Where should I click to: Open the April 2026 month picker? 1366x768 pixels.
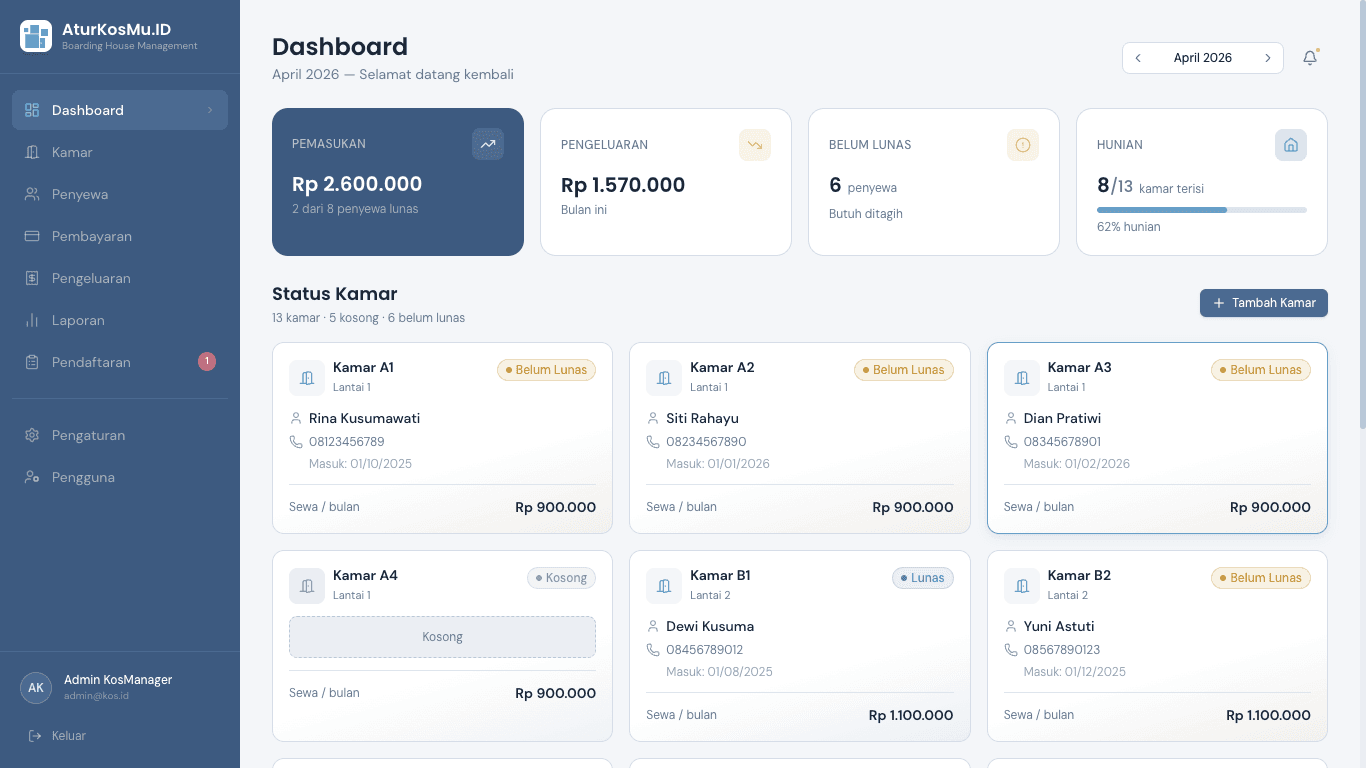point(1203,58)
